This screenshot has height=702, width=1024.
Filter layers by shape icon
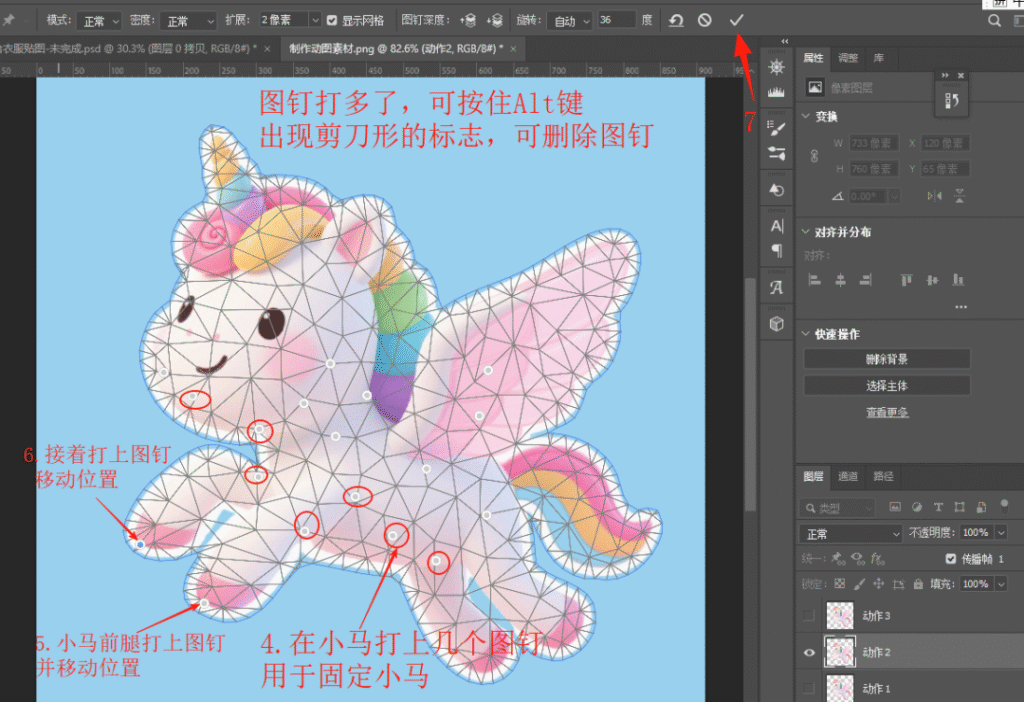click(959, 507)
